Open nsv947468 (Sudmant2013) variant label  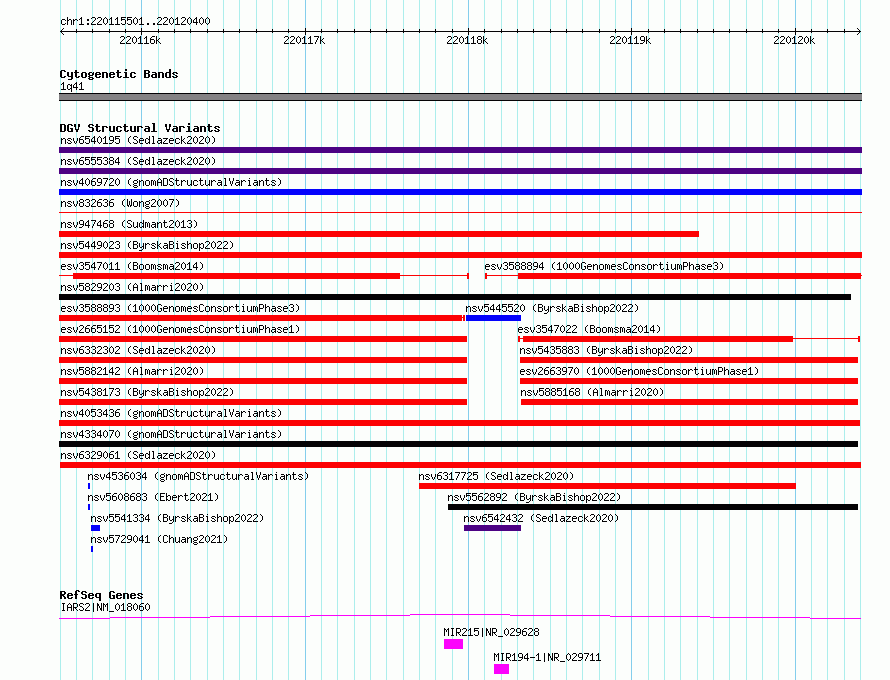[129, 224]
